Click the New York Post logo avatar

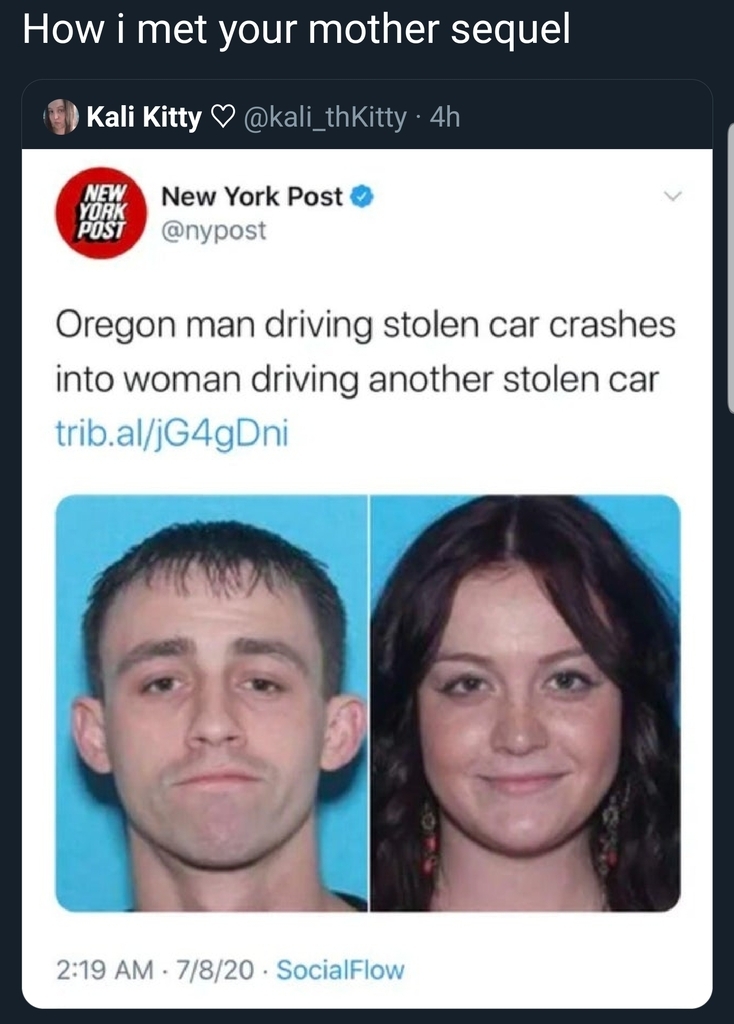click(101, 213)
